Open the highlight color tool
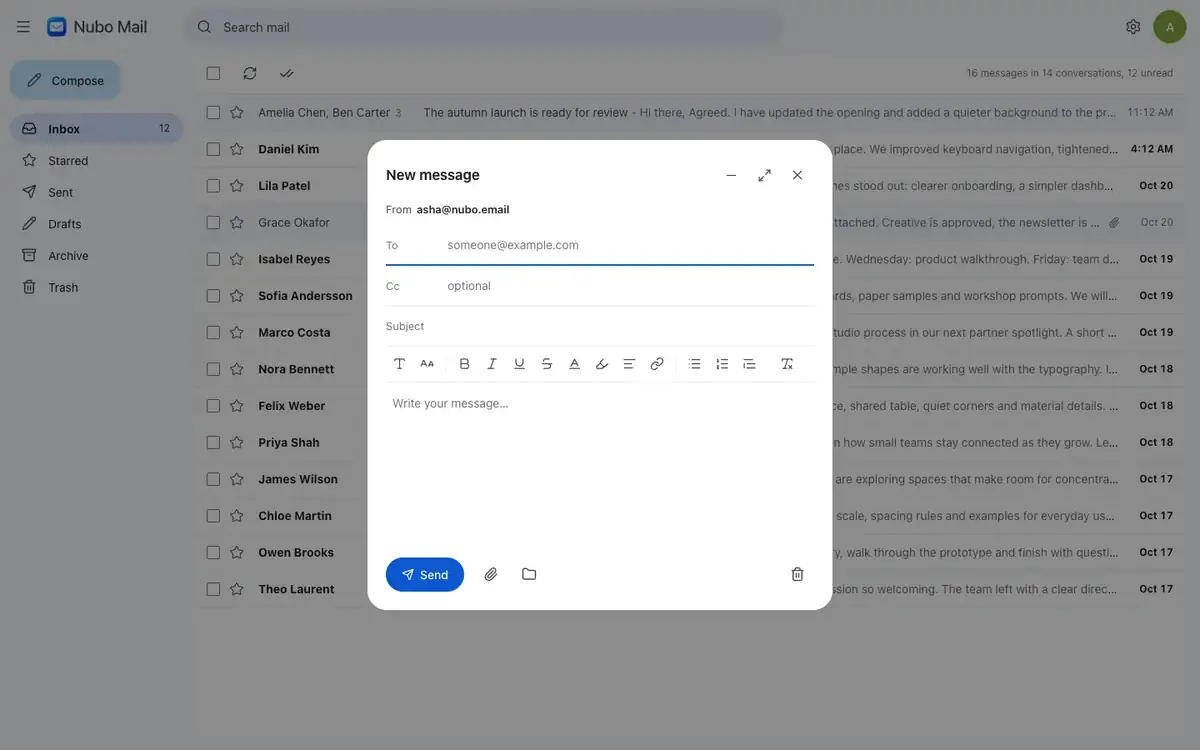This screenshot has width=1200, height=750. point(602,364)
